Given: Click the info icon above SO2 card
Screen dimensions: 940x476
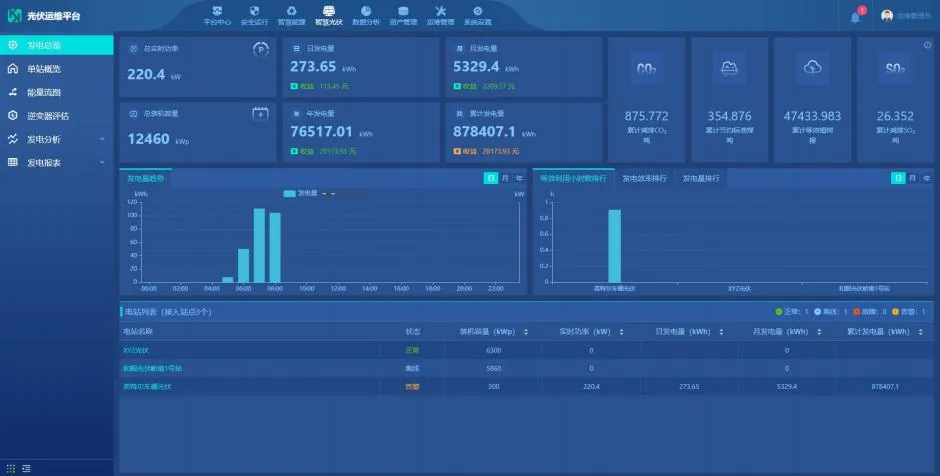Looking at the screenshot, I should [x=927, y=45].
